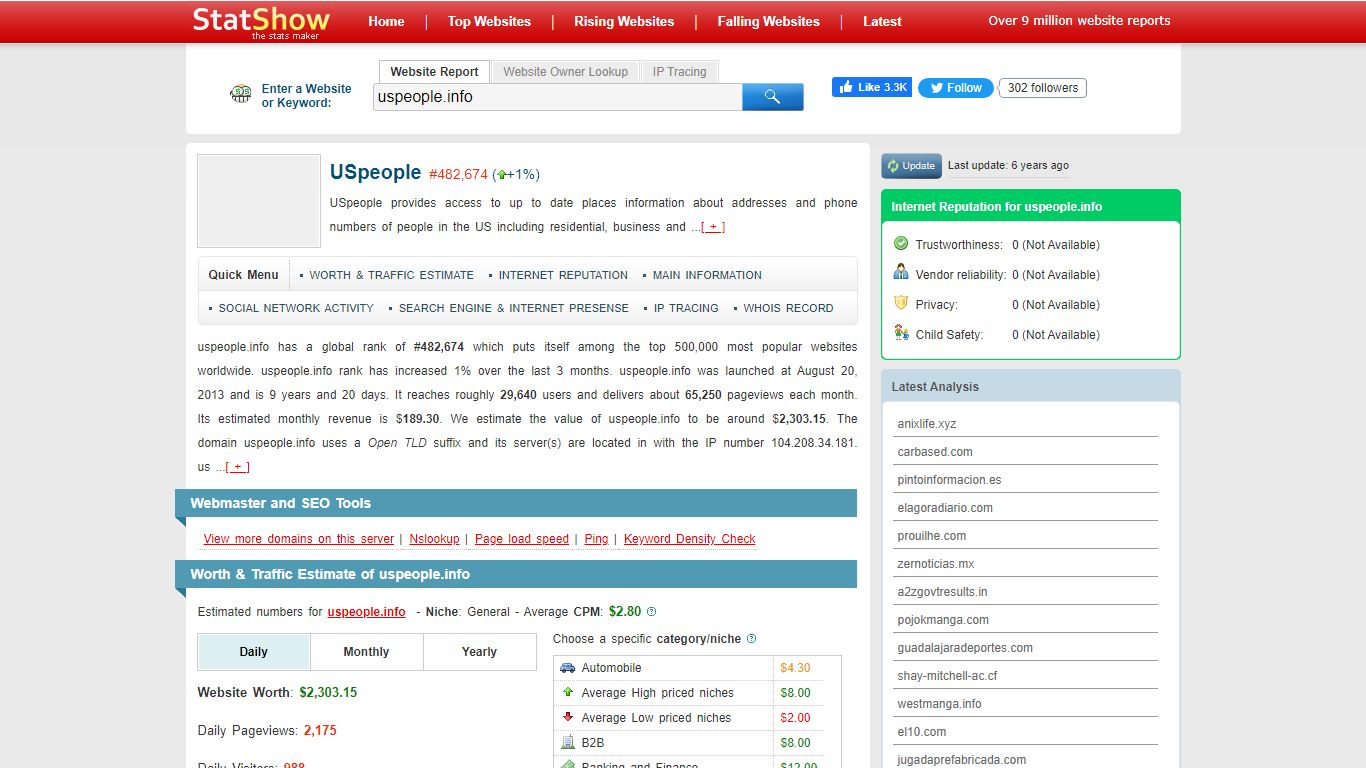Screen dimensions: 1366x768
Task: Click the StatShow logo
Action: [x=260, y=21]
